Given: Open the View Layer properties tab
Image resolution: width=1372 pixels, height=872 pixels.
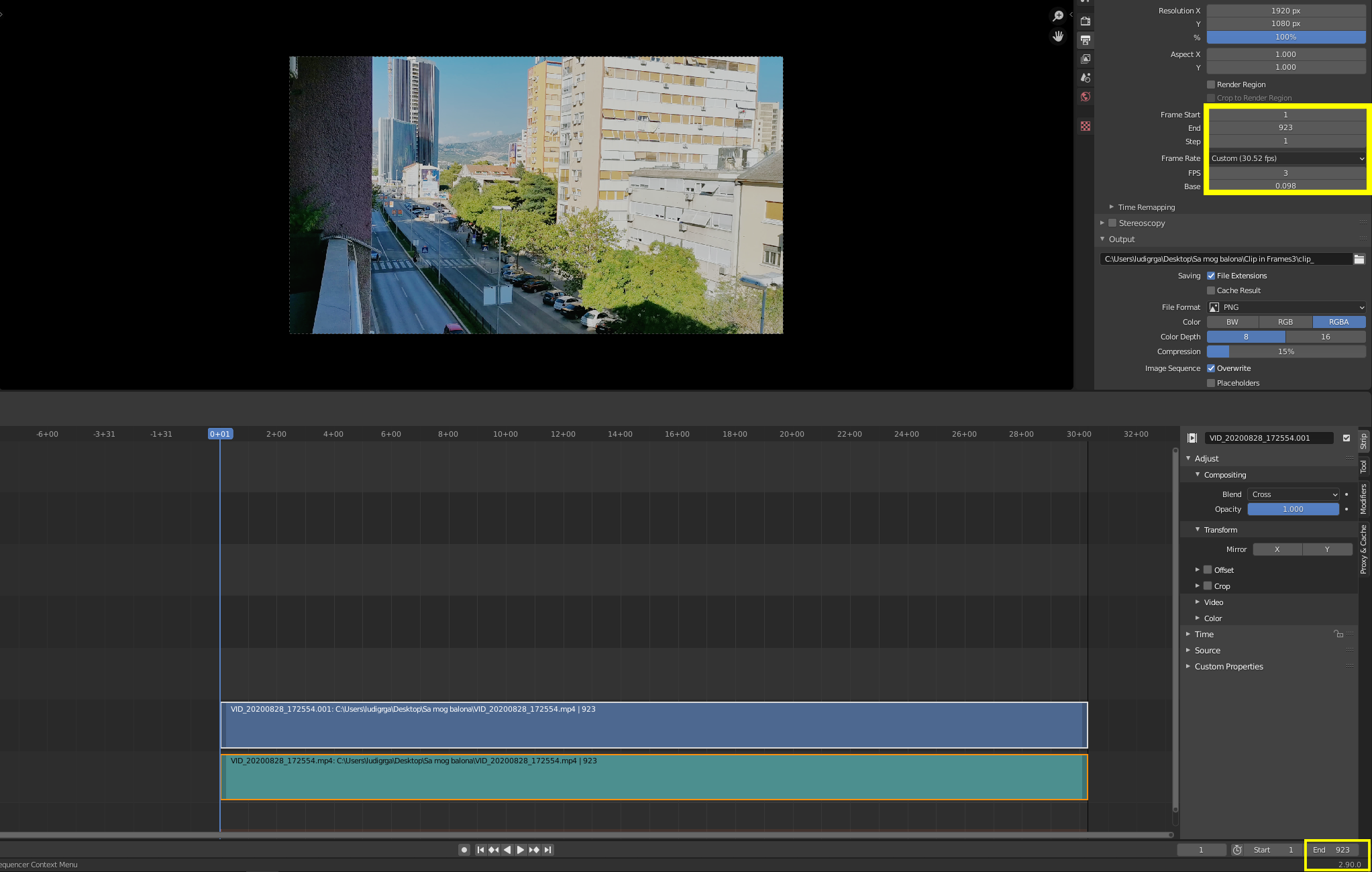Looking at the screenshot, I should [x=1086, y=59].
